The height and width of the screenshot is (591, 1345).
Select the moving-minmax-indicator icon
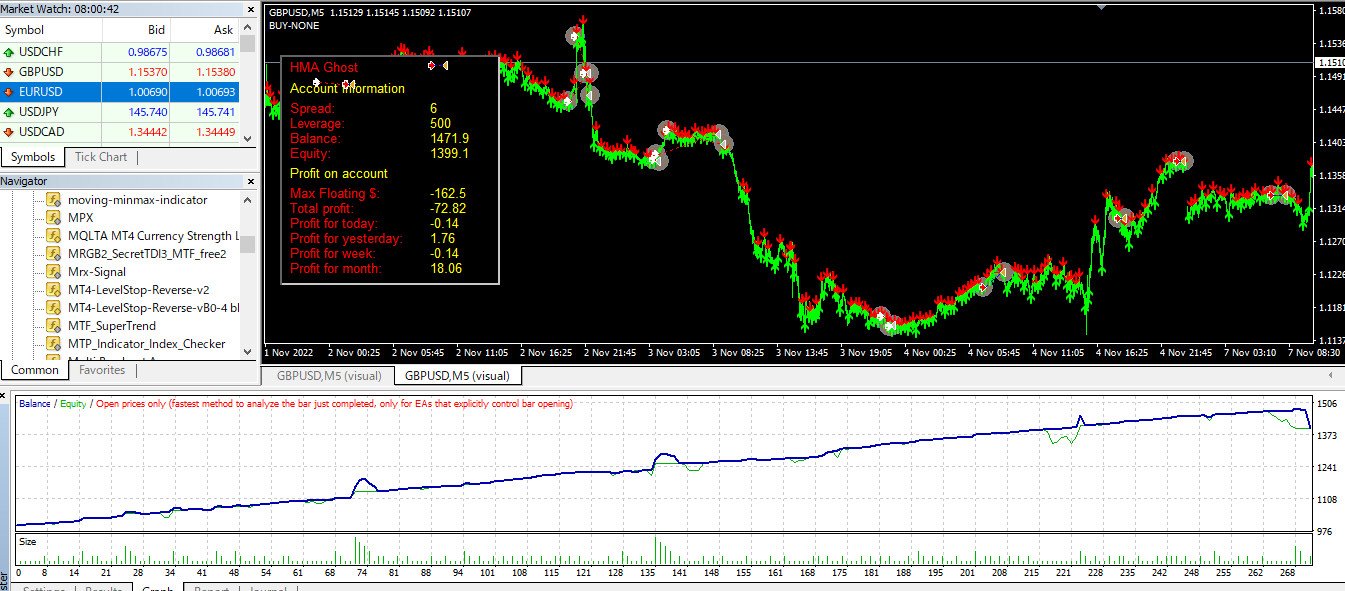click(x=54, y=199)
